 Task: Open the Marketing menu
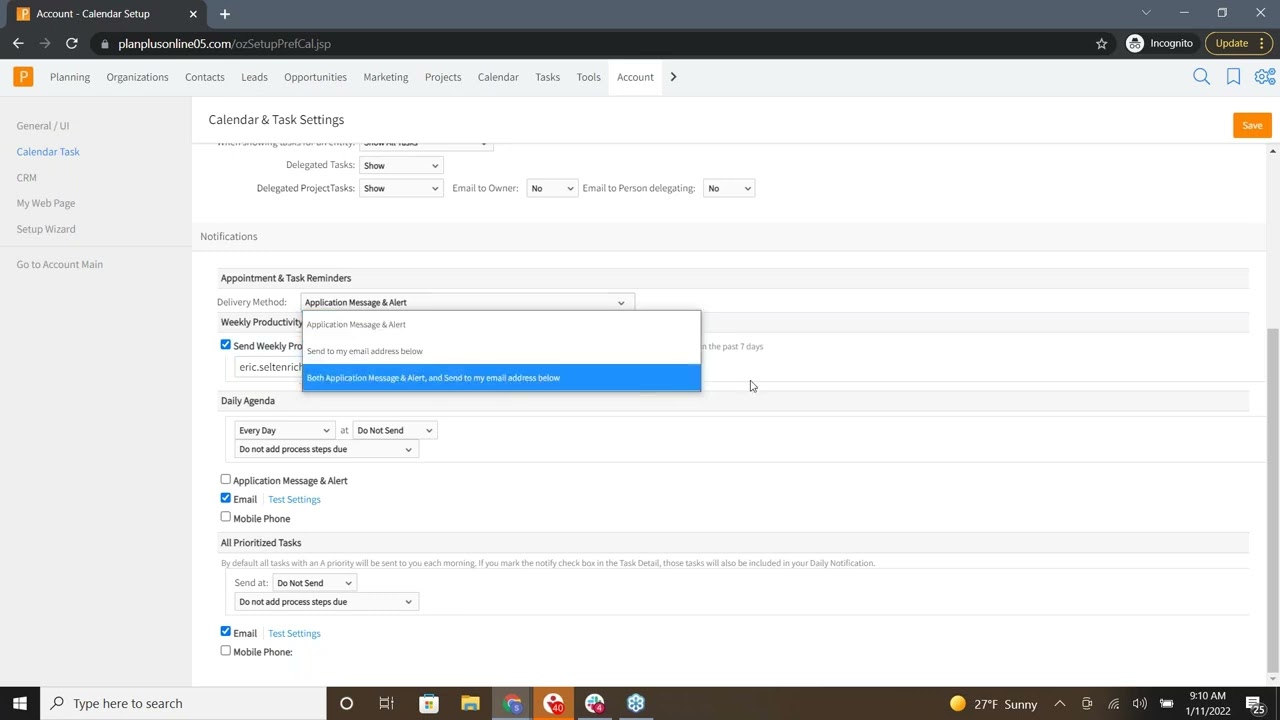pos(385,77)
